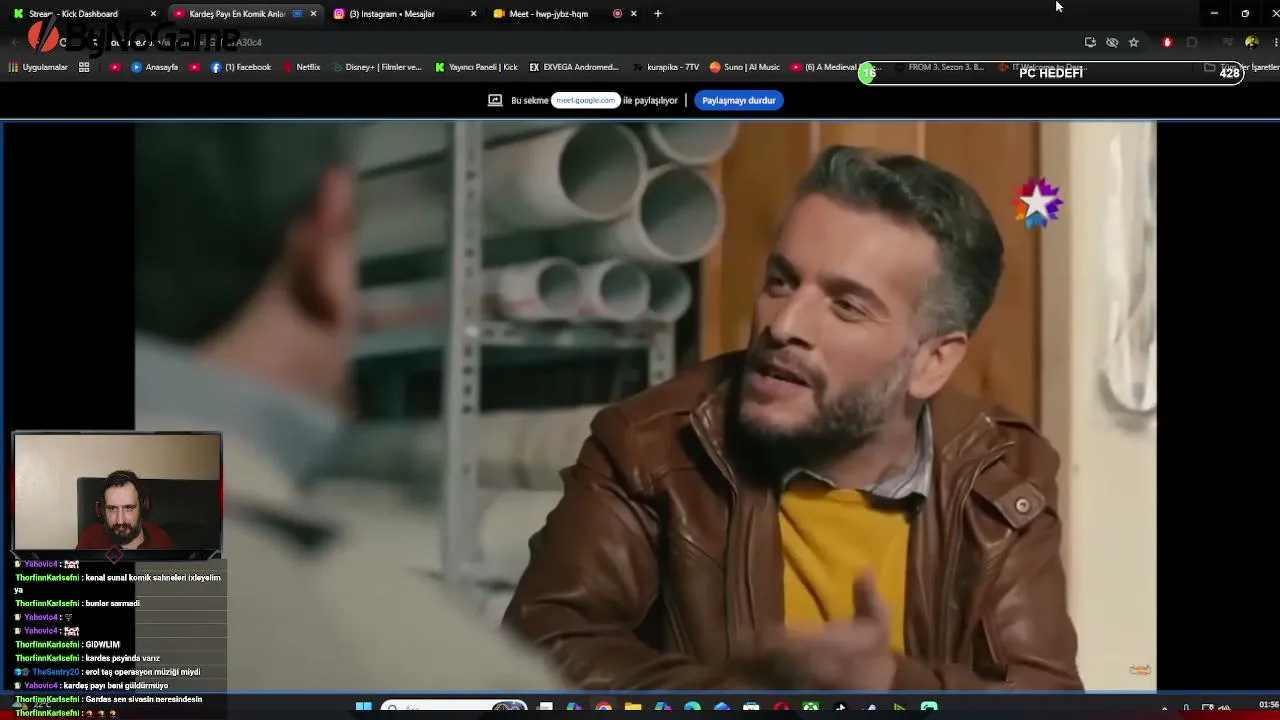
Task: Open the Facebook bookmark
Action: tap(241, 67)
